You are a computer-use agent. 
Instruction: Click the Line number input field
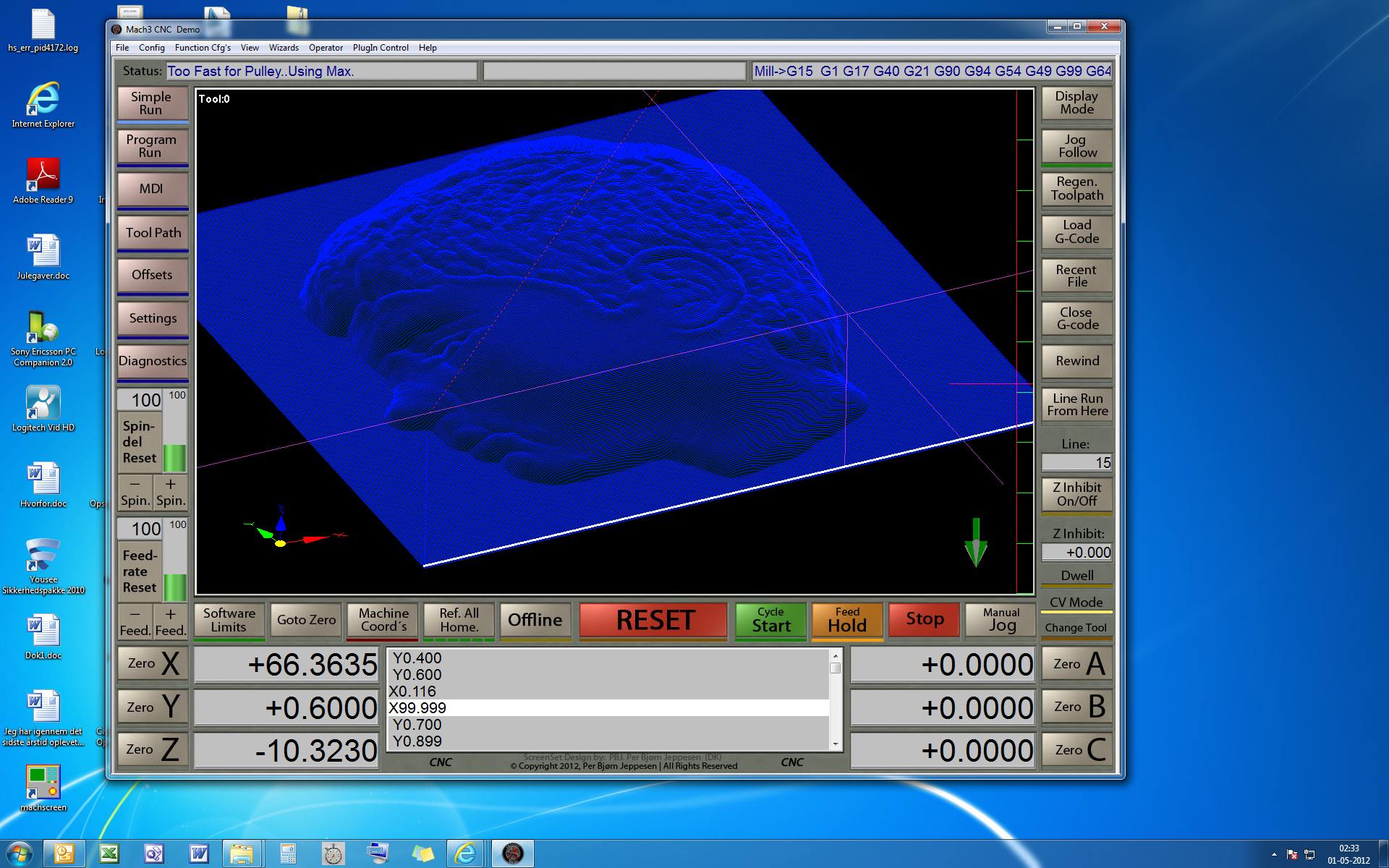click(1076, 463)
